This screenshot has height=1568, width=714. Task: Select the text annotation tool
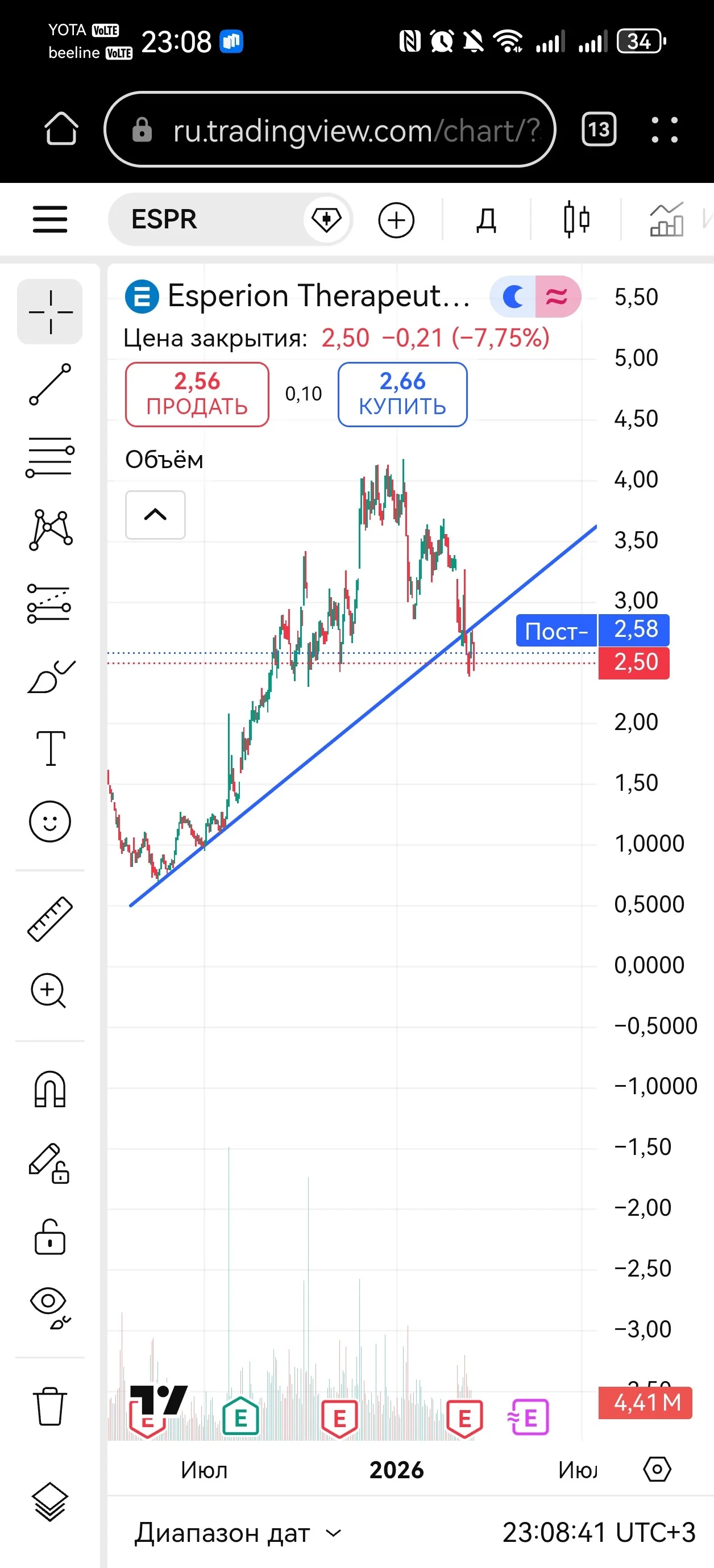tap(51, 748)
